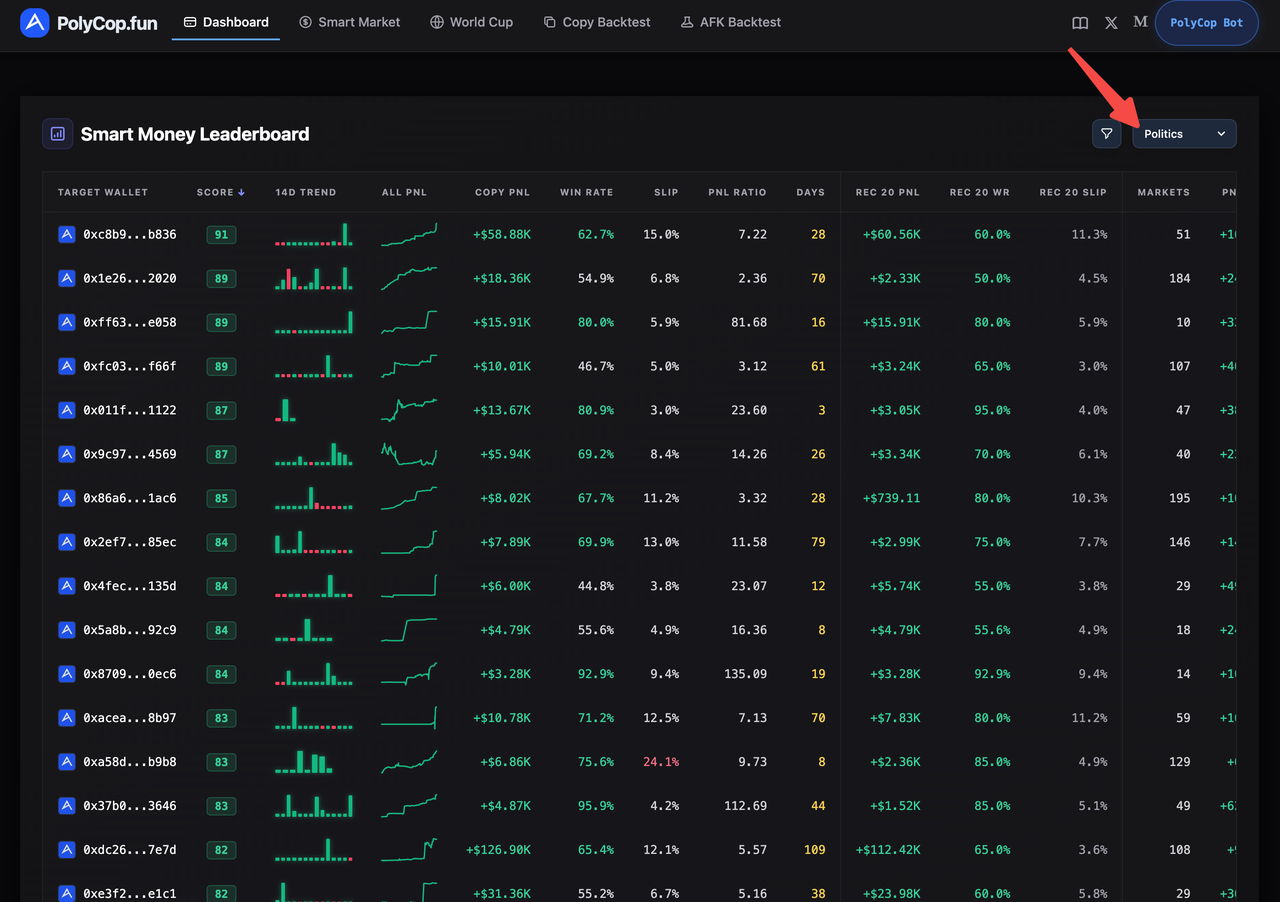Open the X (Twitter) icon
The height and width of the screenshot is (902, 1280).
coord(1111,22)
